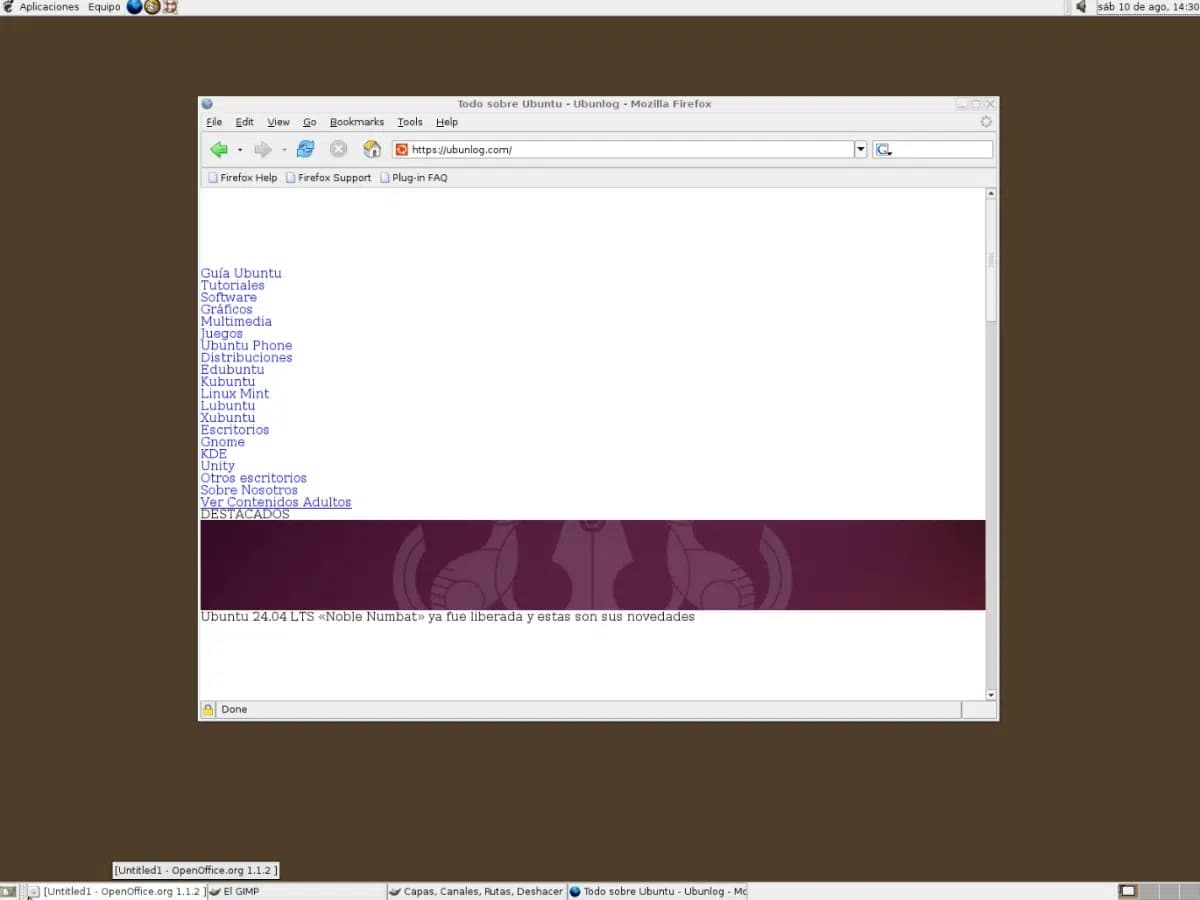Open the Tools menu

coord(410,122)
